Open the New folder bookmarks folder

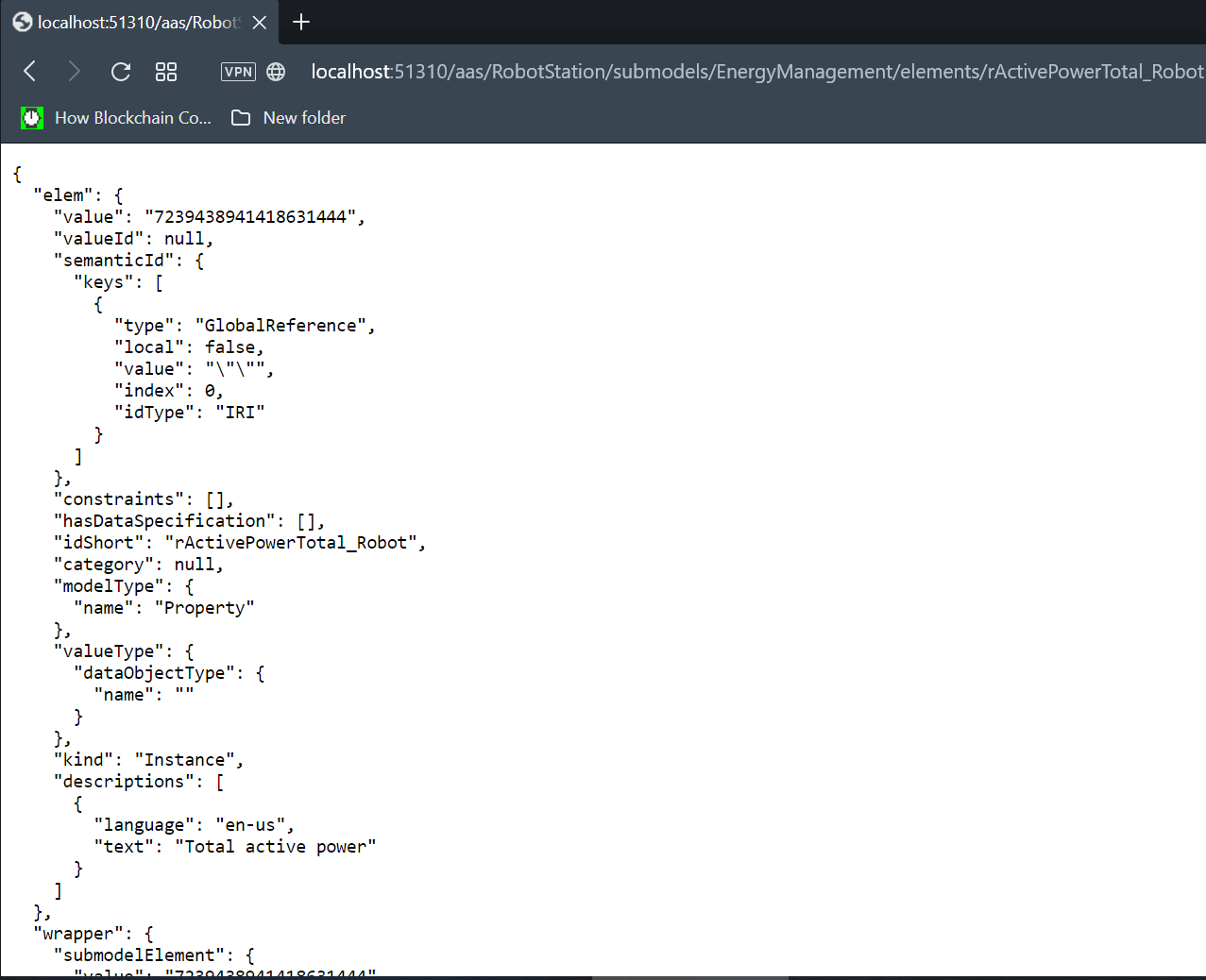click(x=289, y=118)
